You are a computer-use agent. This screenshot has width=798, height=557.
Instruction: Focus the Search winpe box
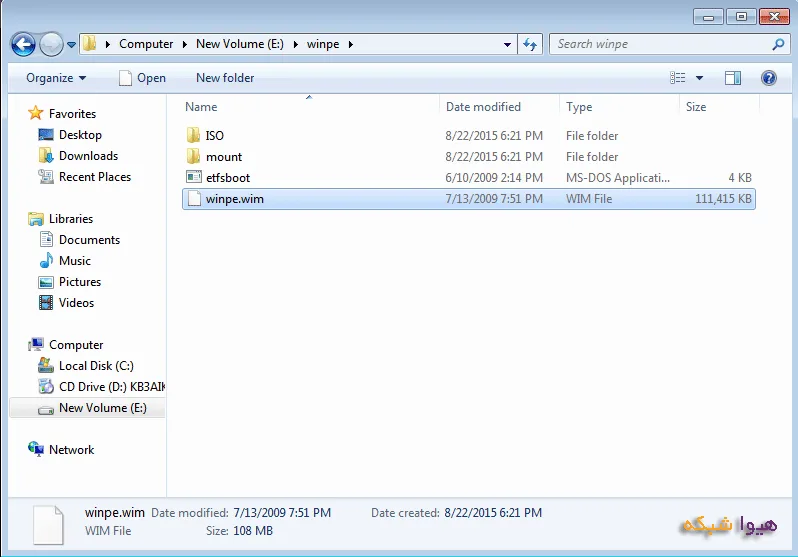point(662,44)
